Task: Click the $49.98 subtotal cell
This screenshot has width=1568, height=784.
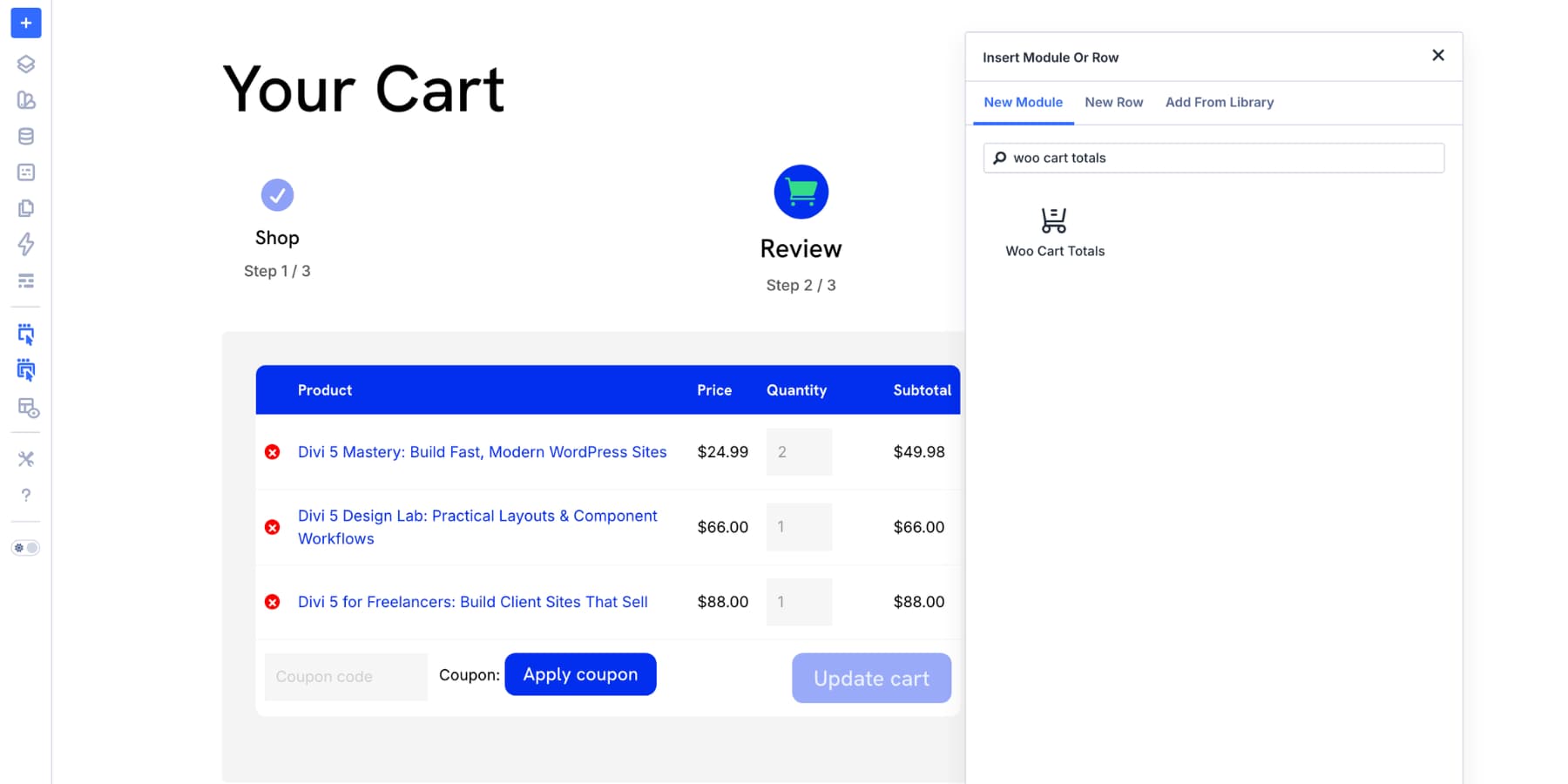Action: 919,452
